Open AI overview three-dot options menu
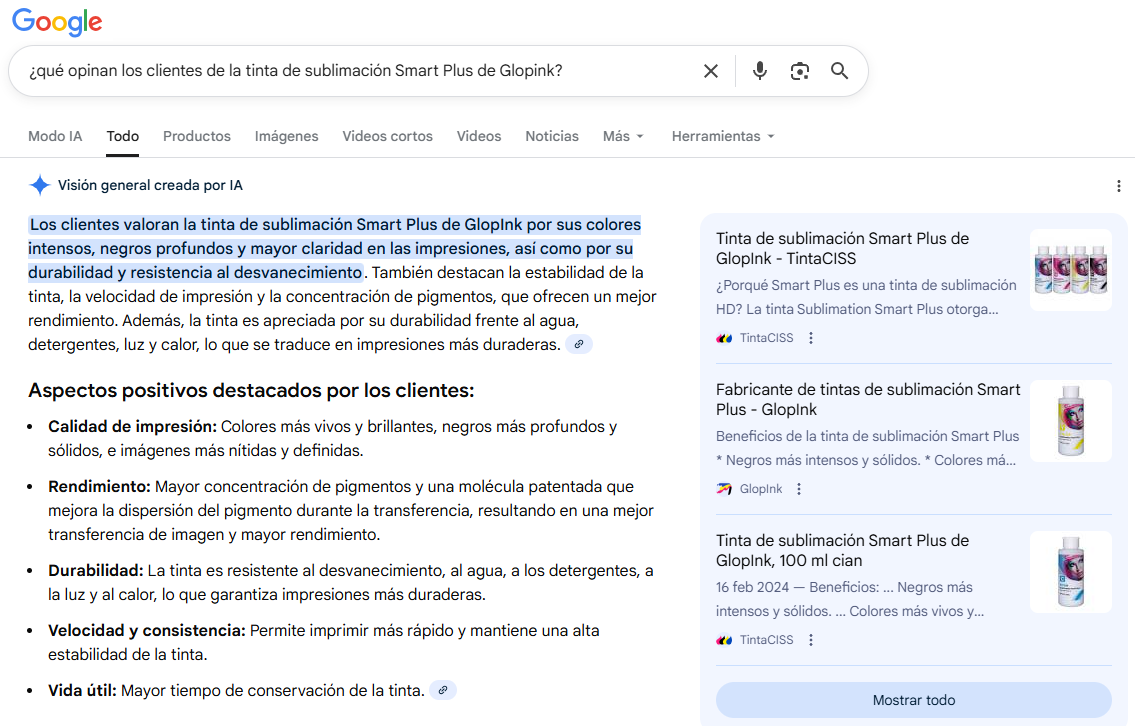 coord(1119,186)
